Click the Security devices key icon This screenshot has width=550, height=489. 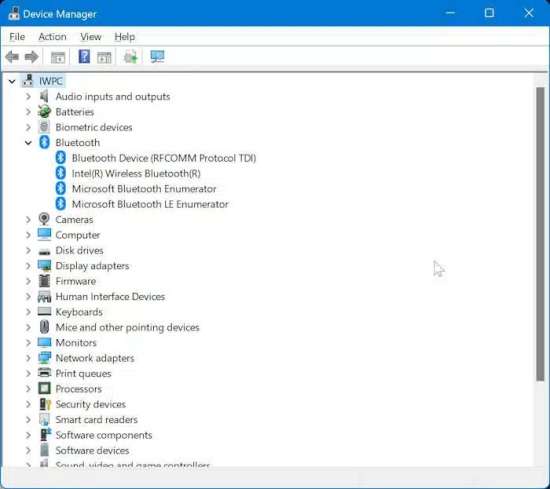click(45, 404)
